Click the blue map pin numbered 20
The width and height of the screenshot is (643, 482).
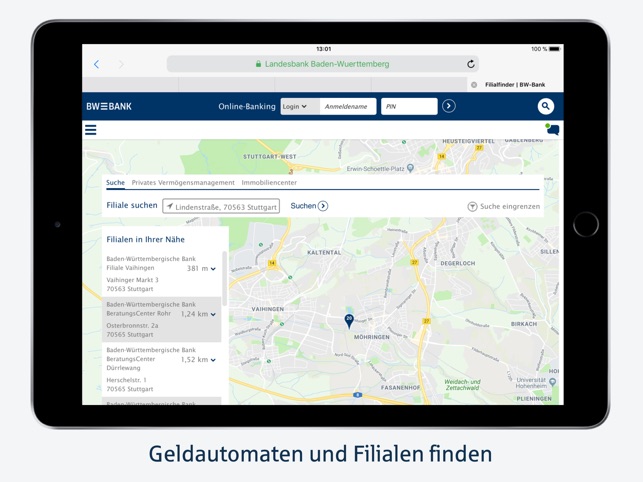coord(349,321)
